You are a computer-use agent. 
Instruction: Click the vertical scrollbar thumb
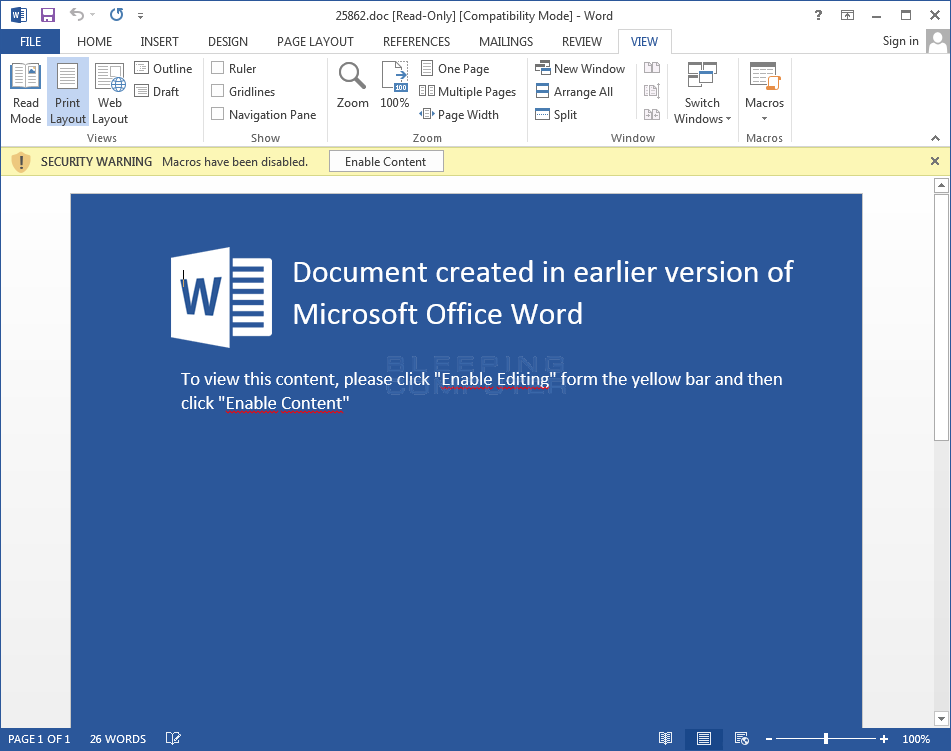(941, 318)
